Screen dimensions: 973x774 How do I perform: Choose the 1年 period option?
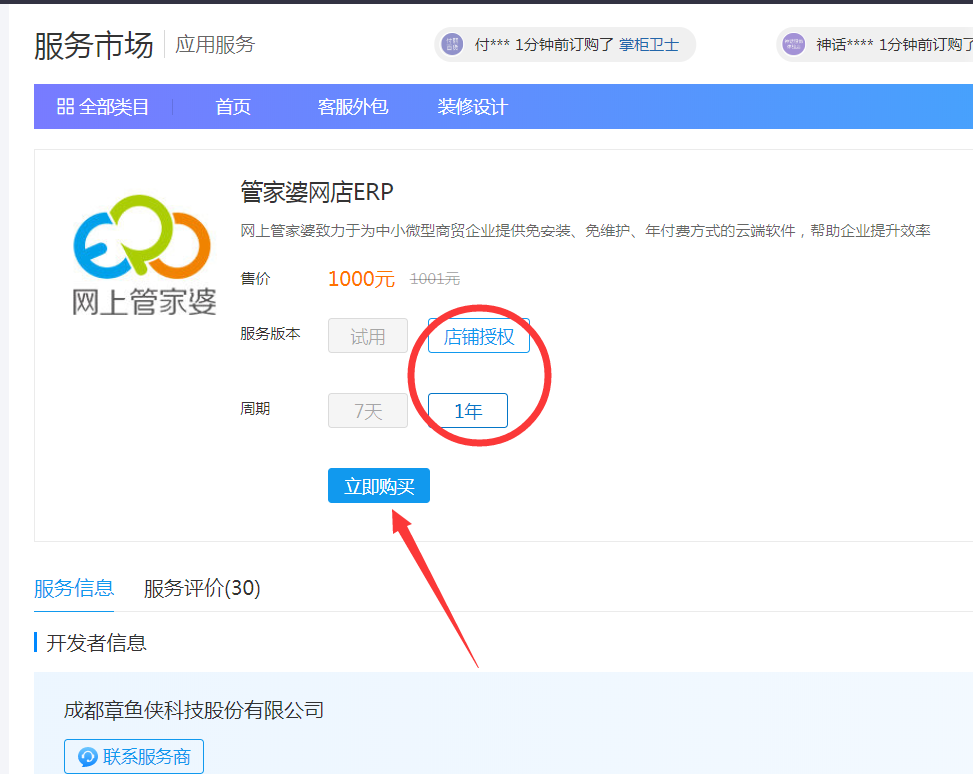pyautogui.click(x=468, y=411)
